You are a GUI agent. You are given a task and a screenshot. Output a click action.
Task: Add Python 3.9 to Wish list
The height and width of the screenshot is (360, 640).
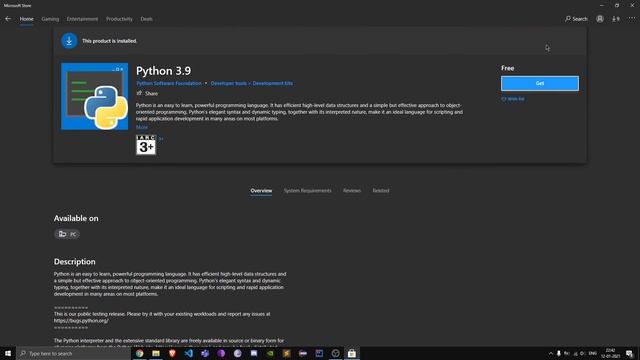(513, 99)
